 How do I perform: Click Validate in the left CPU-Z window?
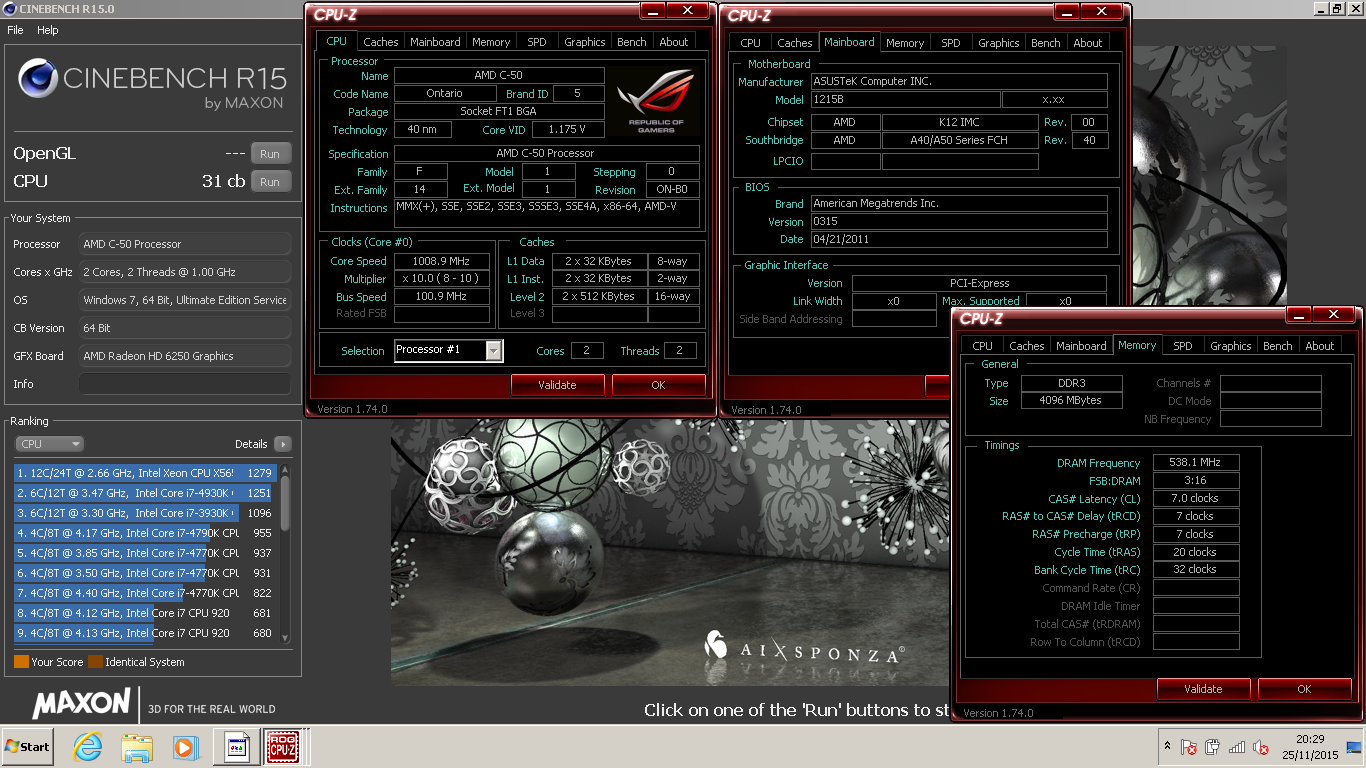(x=557, y=385)
